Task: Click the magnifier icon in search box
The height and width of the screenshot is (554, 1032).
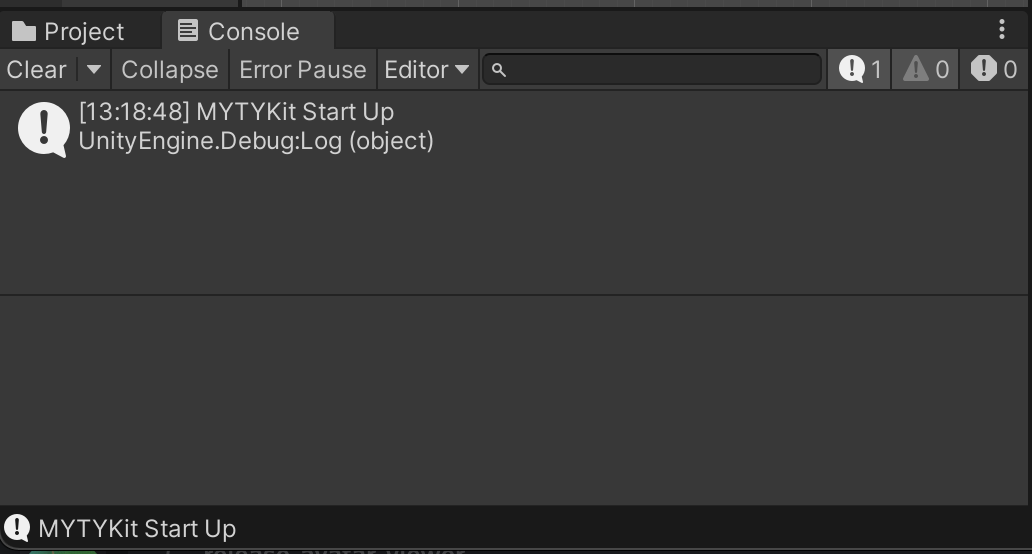Action: (500, 70)
